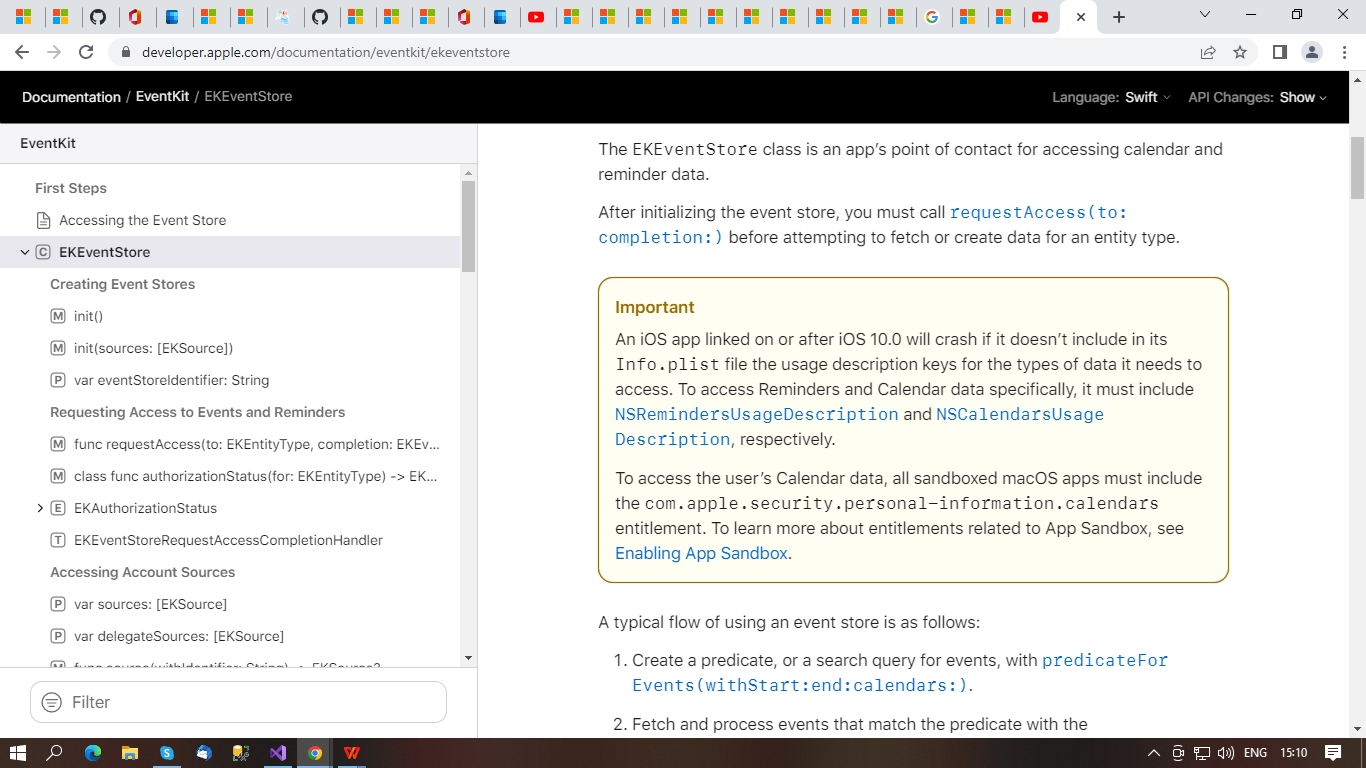The height and width of the screenshot is (768, 1366).
Task: Open the browser side panel
Action: pyautogui.click(x=1279, y=52)
